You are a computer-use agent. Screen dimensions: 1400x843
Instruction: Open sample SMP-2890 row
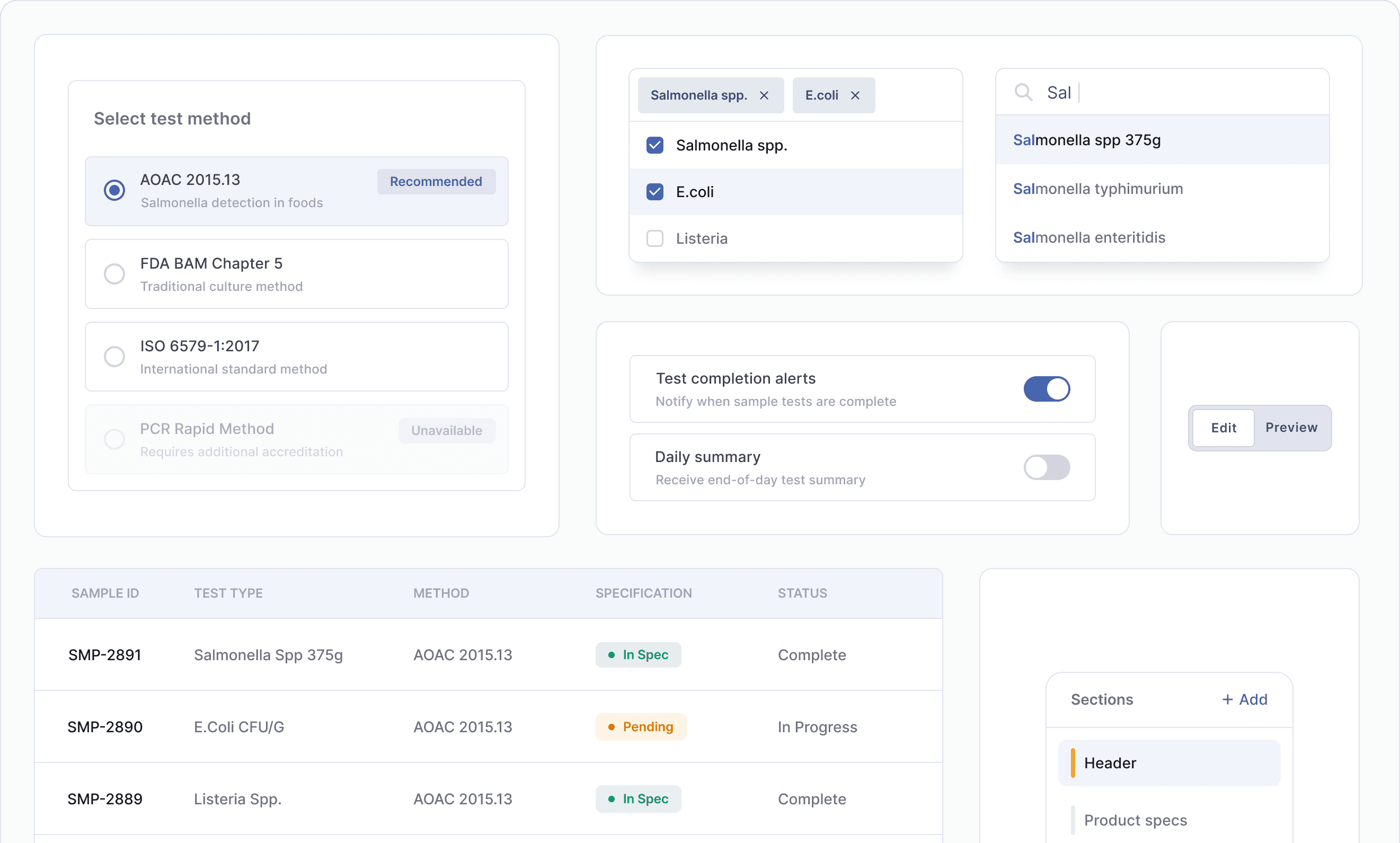pyautogui.click(x=105, y=727)
